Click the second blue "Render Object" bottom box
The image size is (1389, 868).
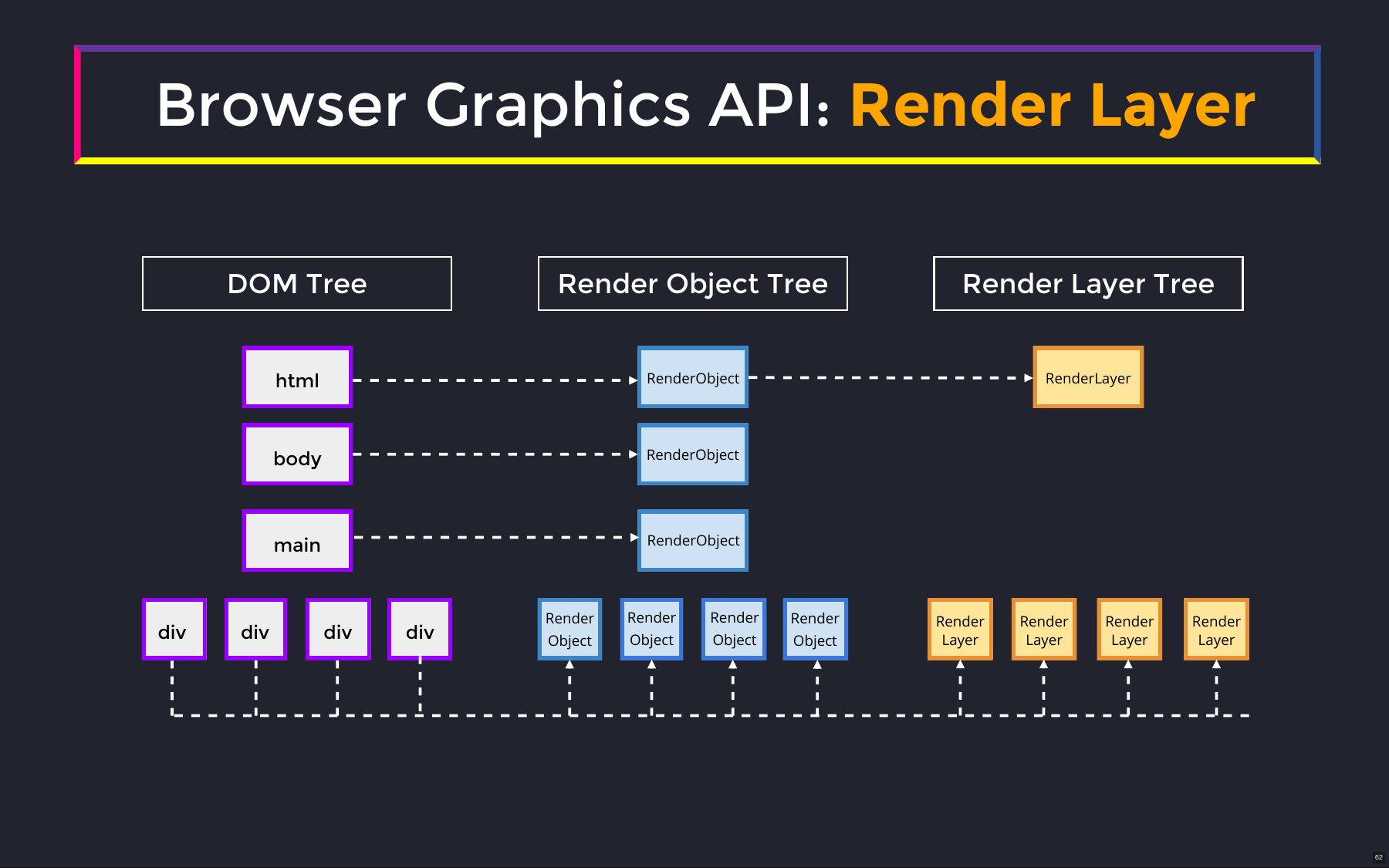point(651,630)
